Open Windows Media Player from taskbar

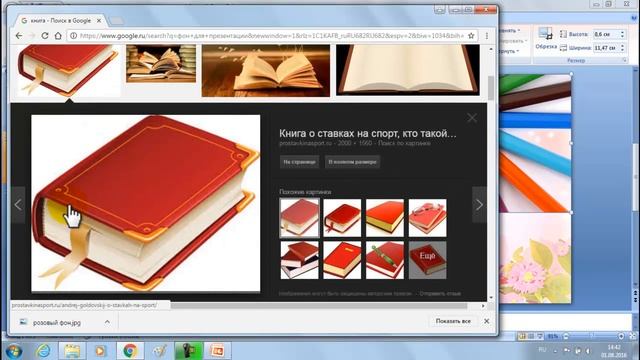click(100, 351)
